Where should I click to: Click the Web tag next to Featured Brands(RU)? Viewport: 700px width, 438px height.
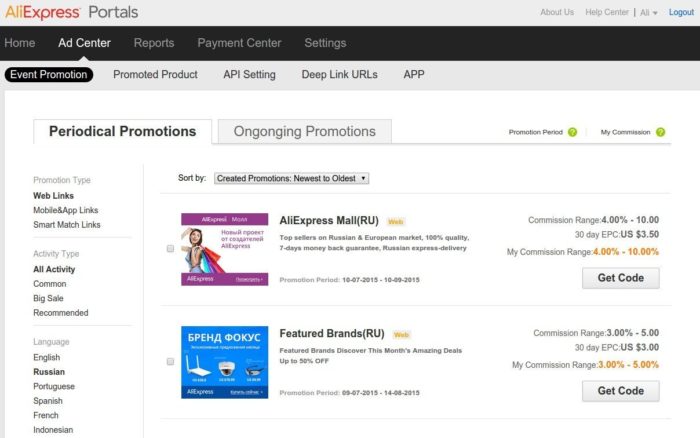[401, 334]
